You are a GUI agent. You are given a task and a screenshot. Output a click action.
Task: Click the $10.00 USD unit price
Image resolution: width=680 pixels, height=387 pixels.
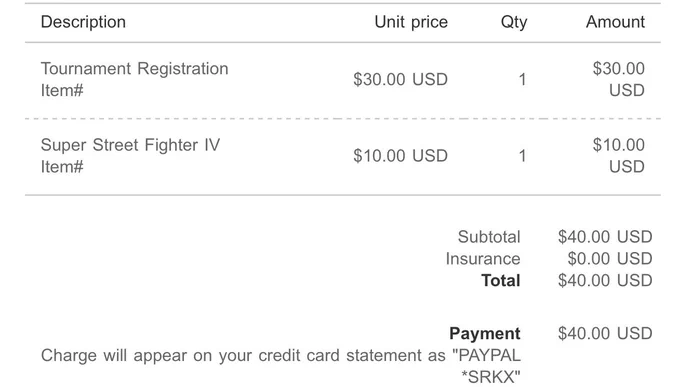400,156
